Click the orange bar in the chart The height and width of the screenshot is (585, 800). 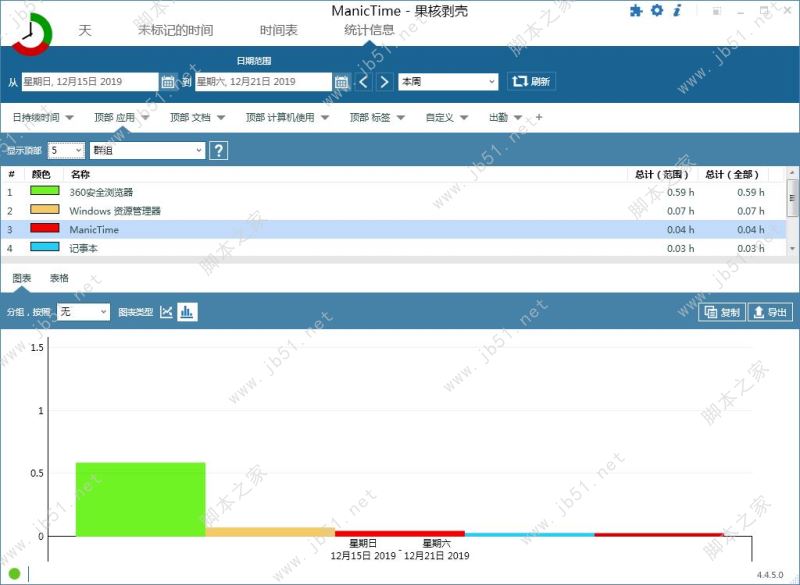pos(270,532)
